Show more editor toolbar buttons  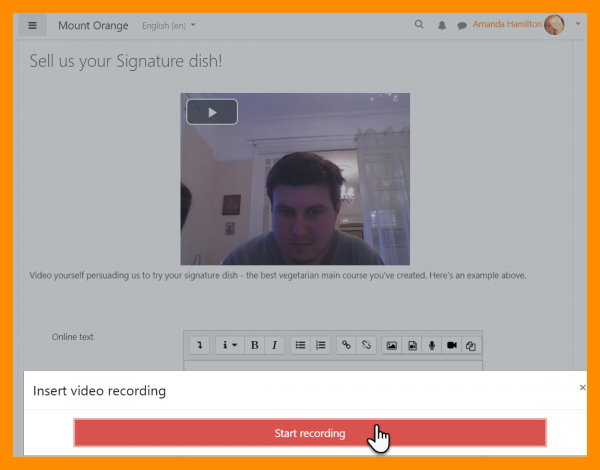tap(200, 345)
